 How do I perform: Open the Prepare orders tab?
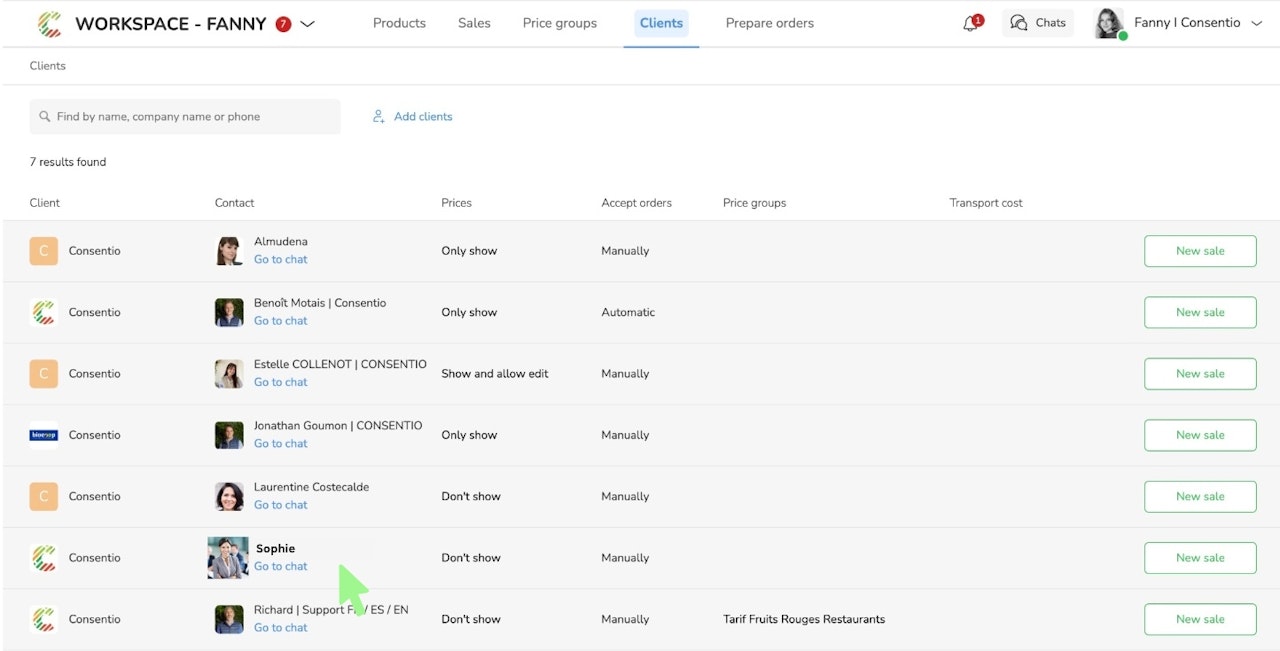click(769, 23)
